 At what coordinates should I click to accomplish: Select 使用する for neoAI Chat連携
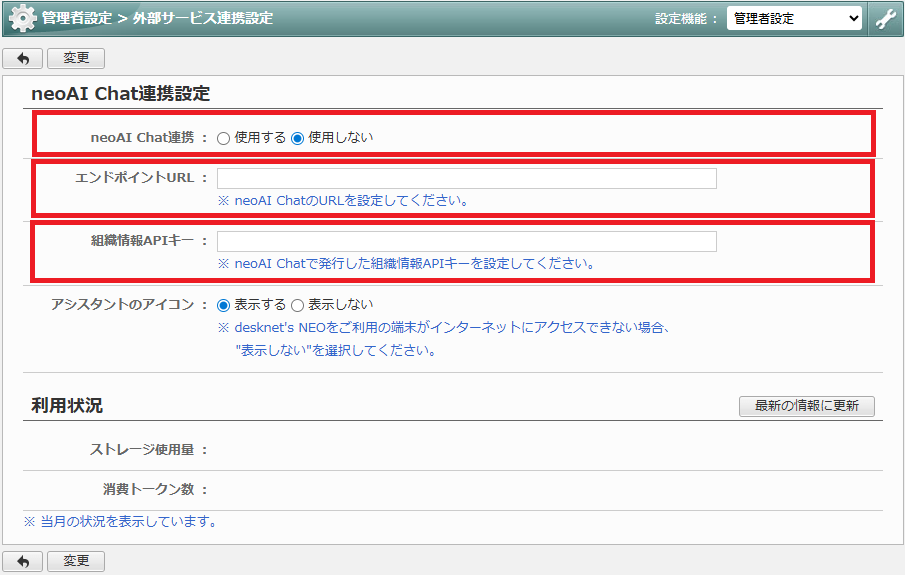[x=223, y=138]
